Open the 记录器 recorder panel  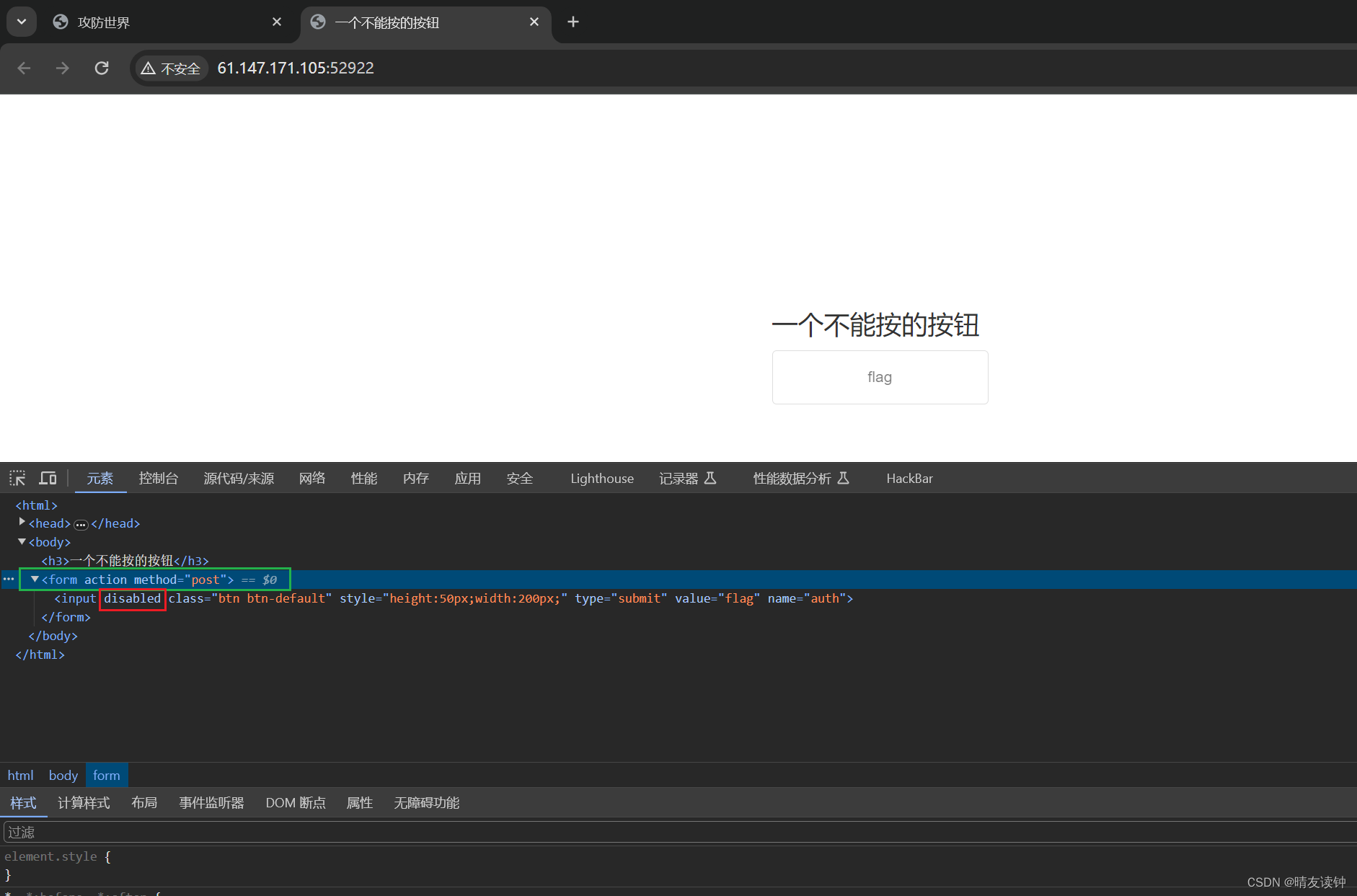678,478
